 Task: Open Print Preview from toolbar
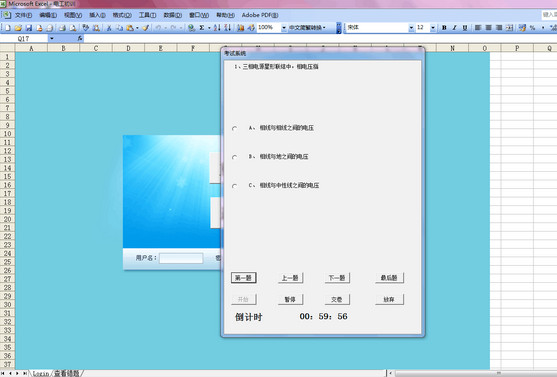click(73, 28)
